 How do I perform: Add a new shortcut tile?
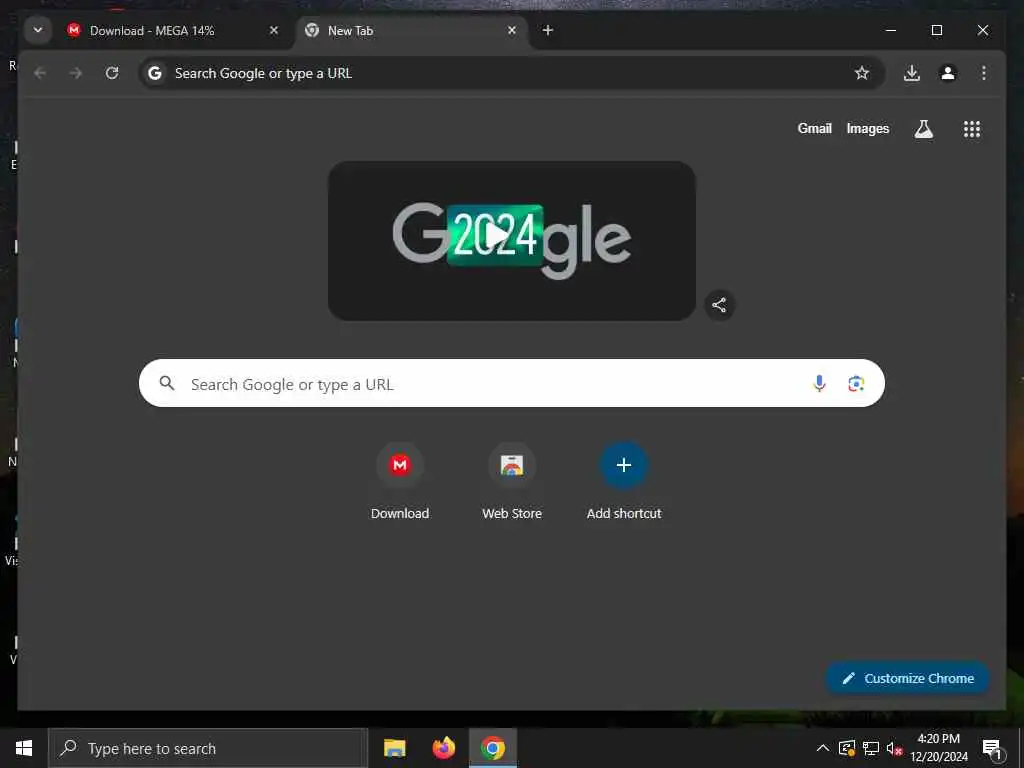pyautogui.click(x=624, y=481)
